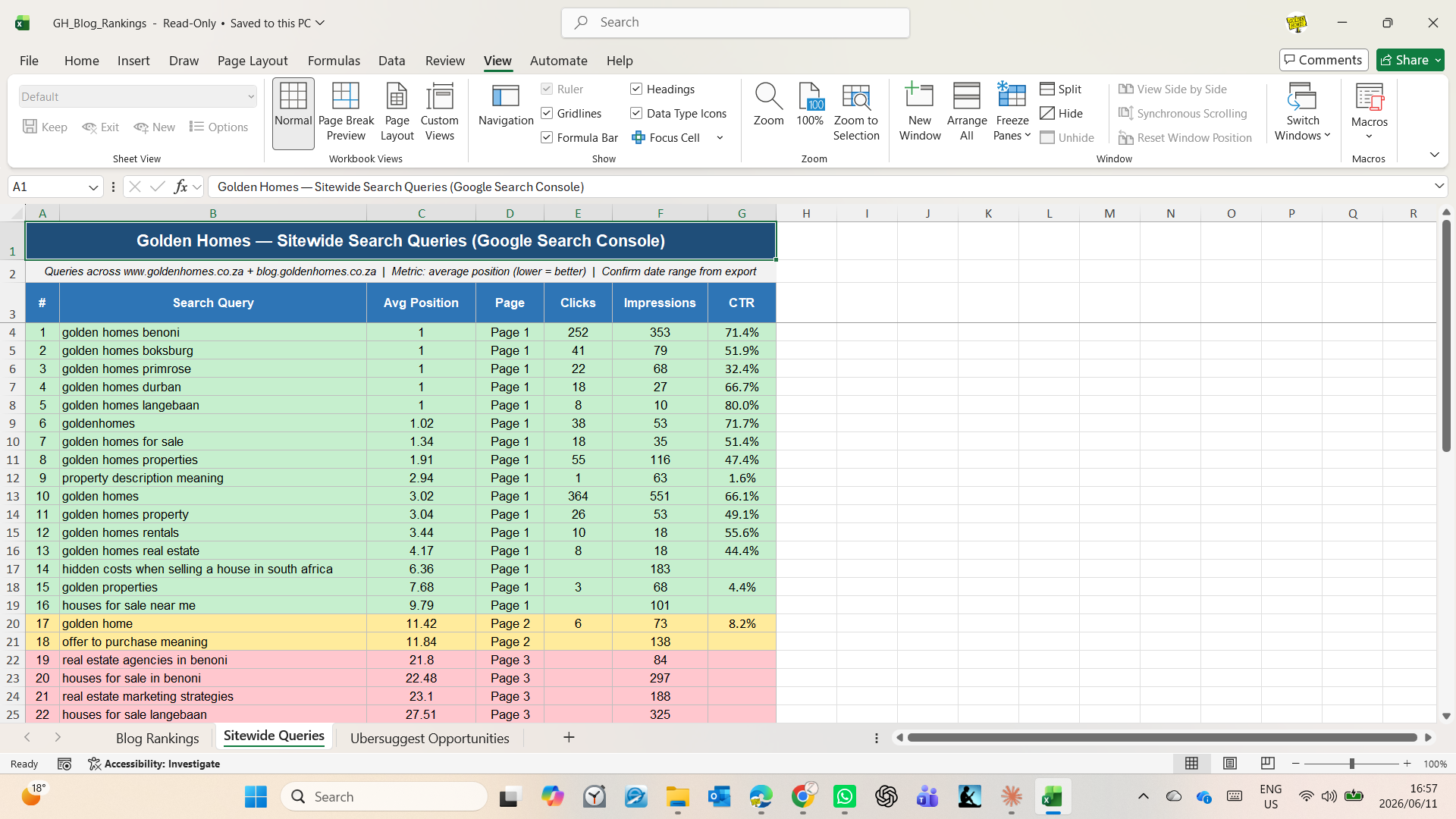The image size is (1456, 819).
Task: Open Outlook from the taskbar
Action: point(719,796)
